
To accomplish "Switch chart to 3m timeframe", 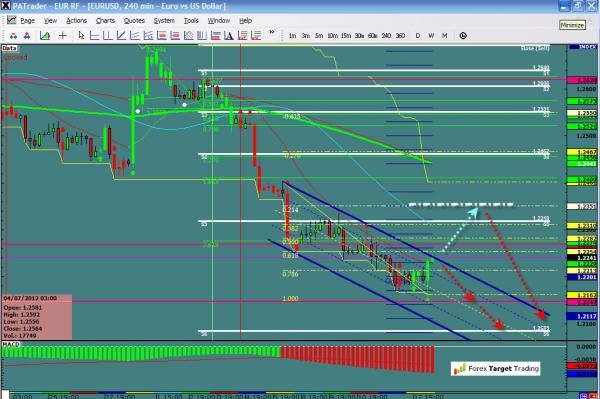I will click(x=305, y=36).
